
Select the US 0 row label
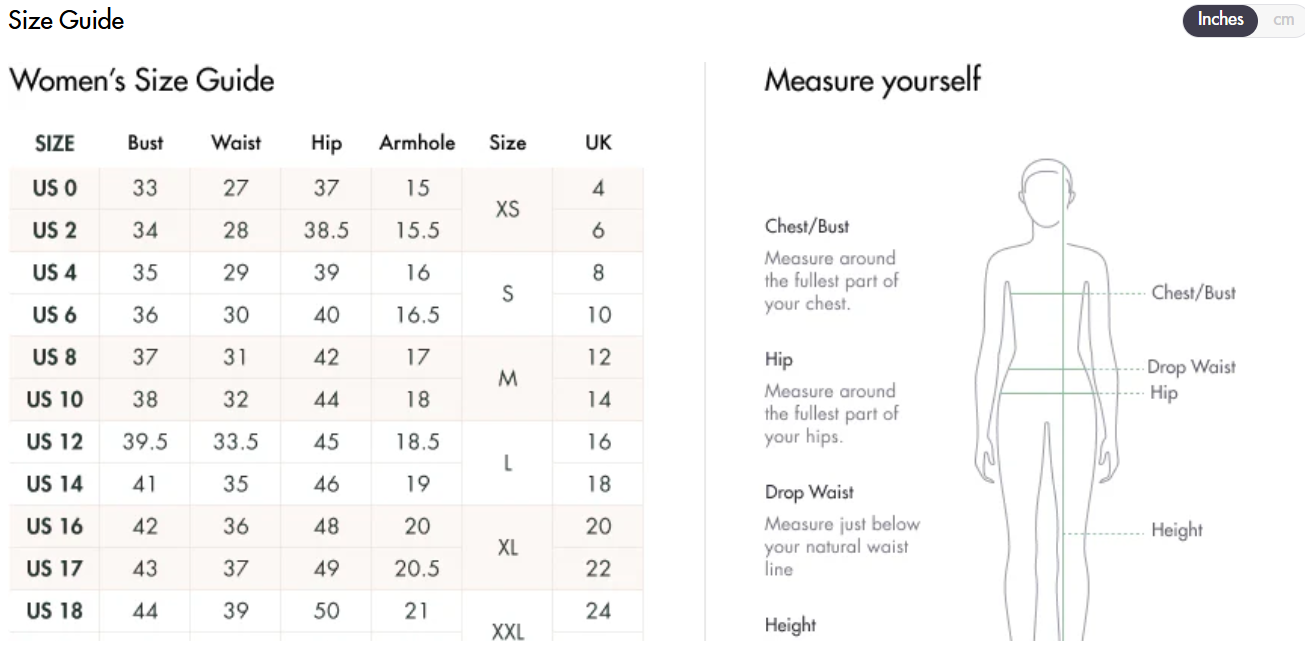(x=54, y=188)
